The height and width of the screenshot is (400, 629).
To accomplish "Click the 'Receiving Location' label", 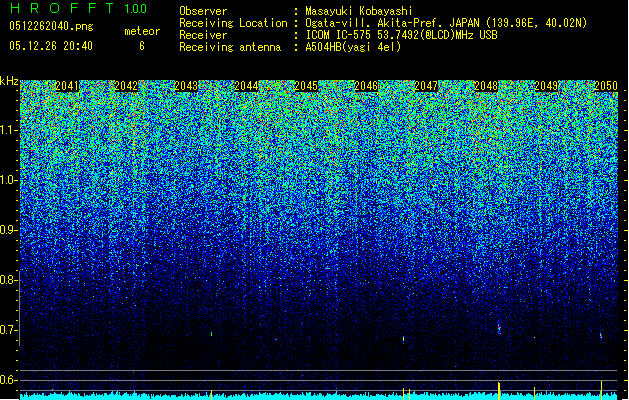I will pyautogui.click(x=233, y=24).
